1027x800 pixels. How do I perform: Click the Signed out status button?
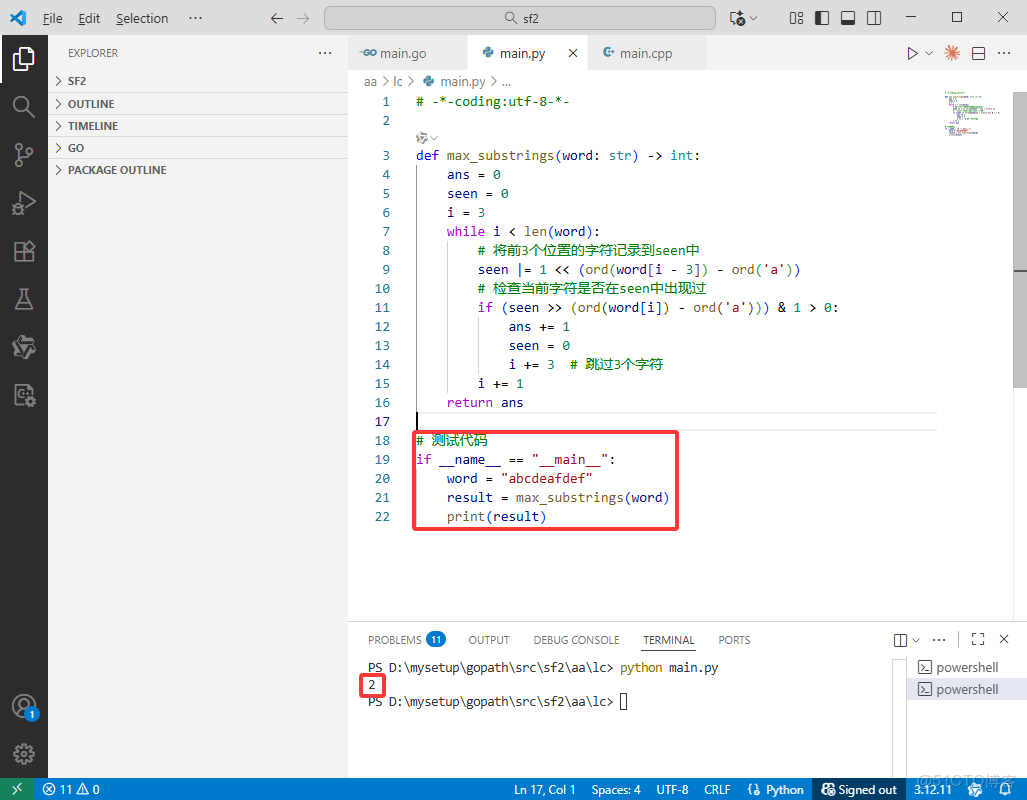coord(857,789)
